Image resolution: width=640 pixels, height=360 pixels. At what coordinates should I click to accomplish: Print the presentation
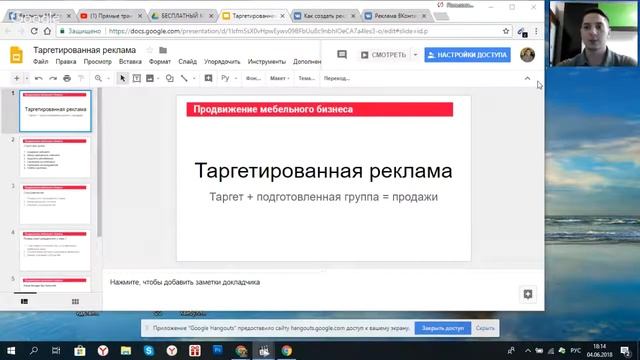pos(67,78)
